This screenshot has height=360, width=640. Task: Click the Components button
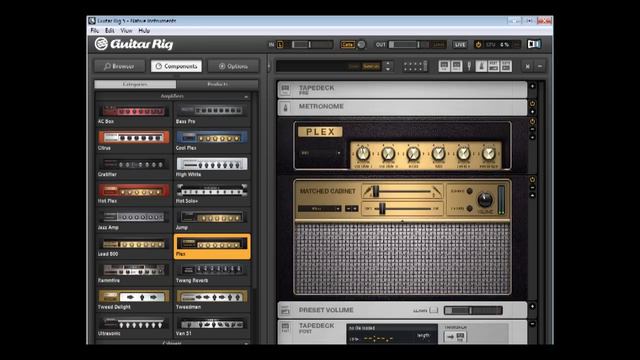176,66
